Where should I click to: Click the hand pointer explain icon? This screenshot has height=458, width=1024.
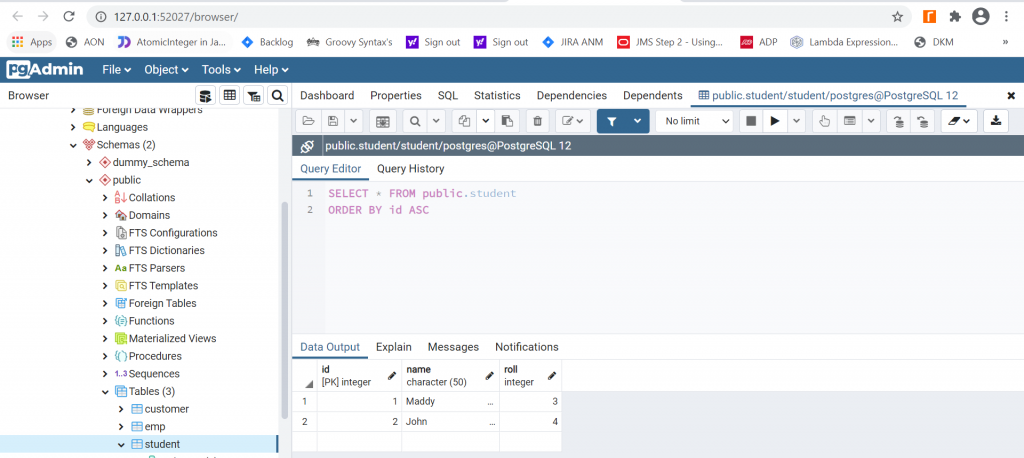tap(825, 121)
